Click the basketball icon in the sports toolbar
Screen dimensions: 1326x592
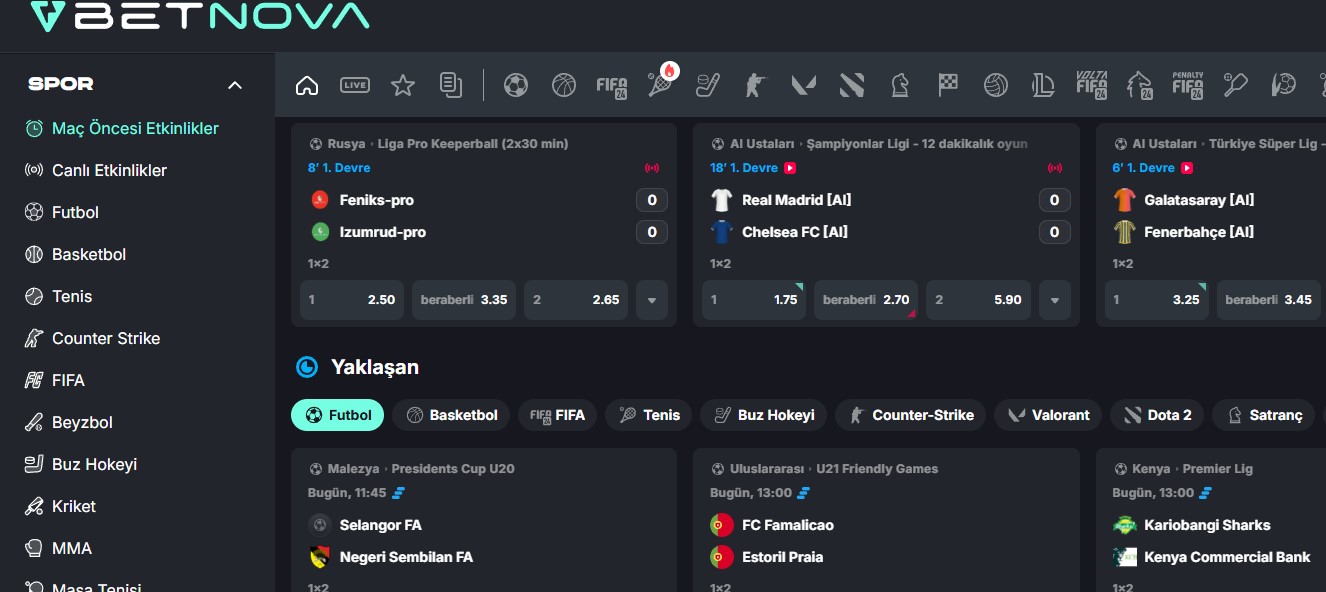point(563,85)
